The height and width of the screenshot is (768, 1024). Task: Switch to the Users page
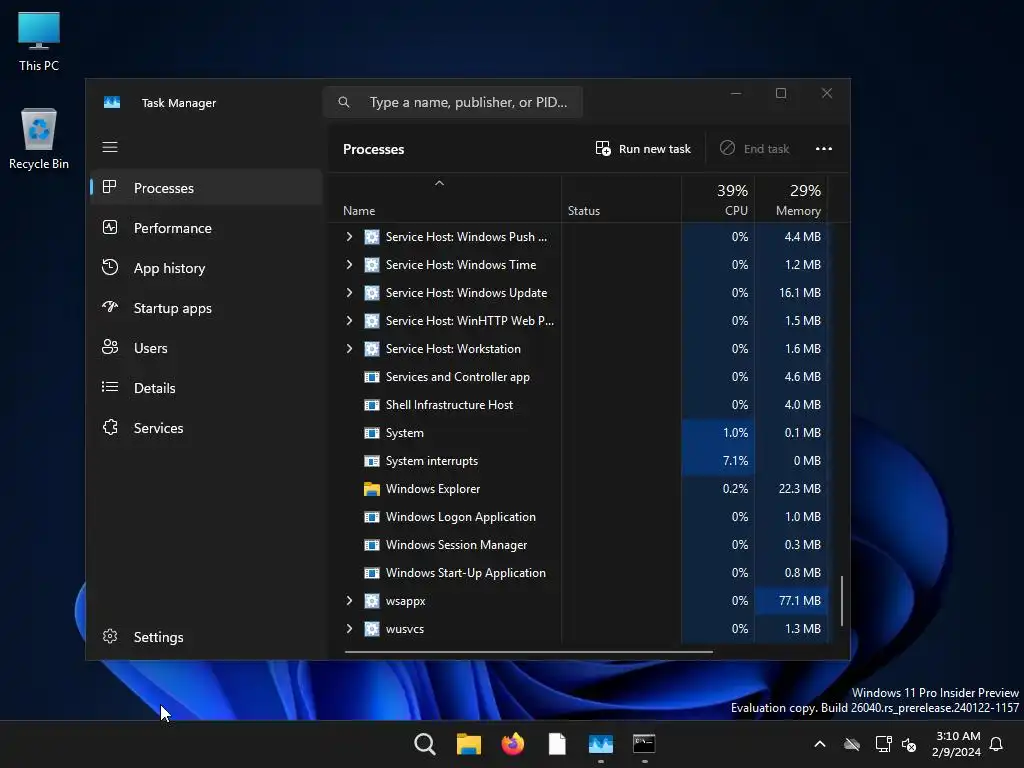(x=206, y=348)
